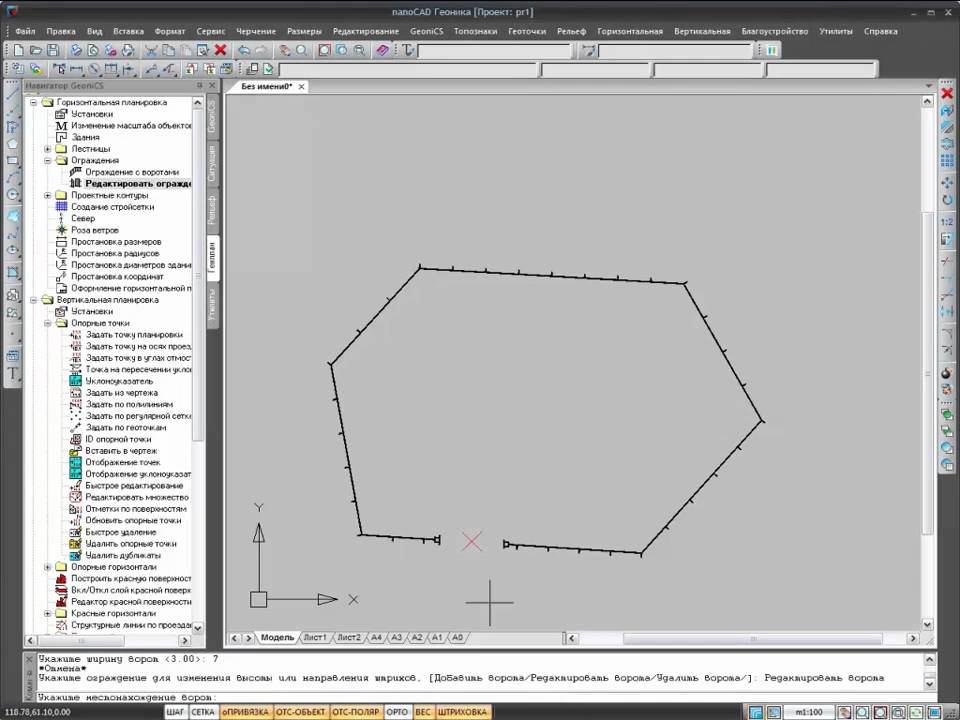Toggle оПРИВЯЗКА object snap
This screenshot has width=960, height=720.
(x=245, y=712)
